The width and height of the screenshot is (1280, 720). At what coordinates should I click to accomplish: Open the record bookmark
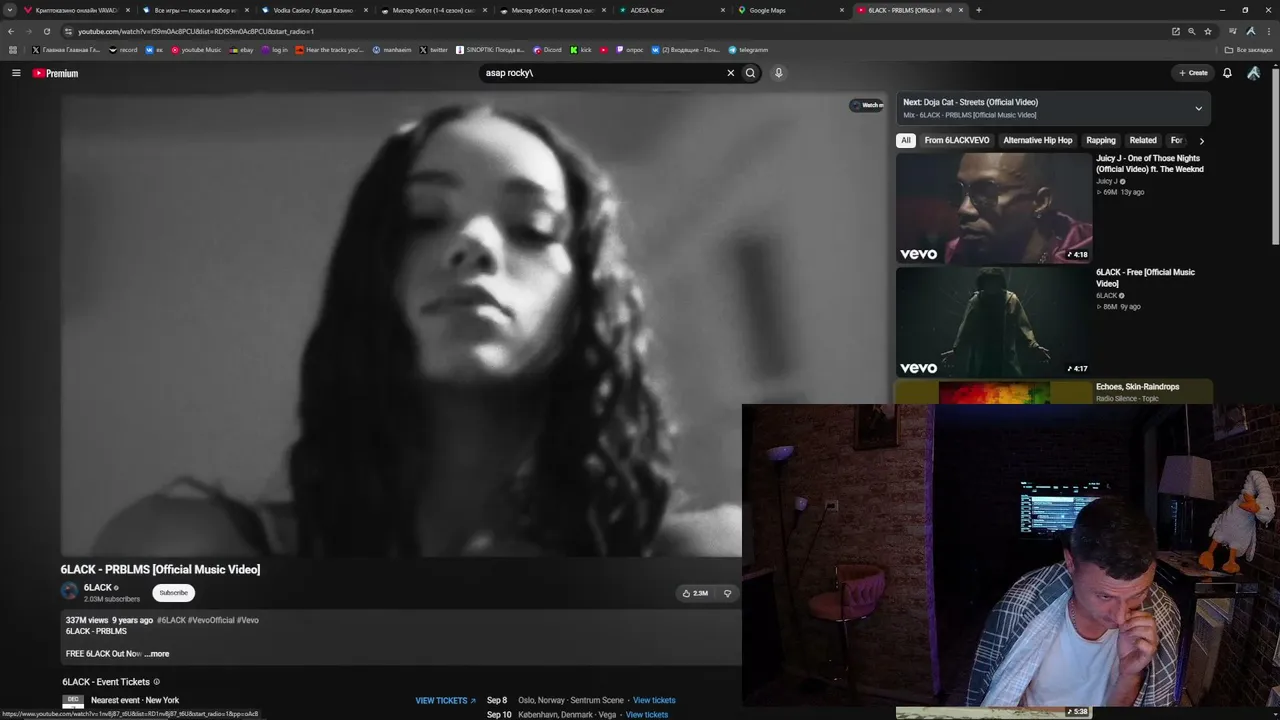(x=123, y=50)
